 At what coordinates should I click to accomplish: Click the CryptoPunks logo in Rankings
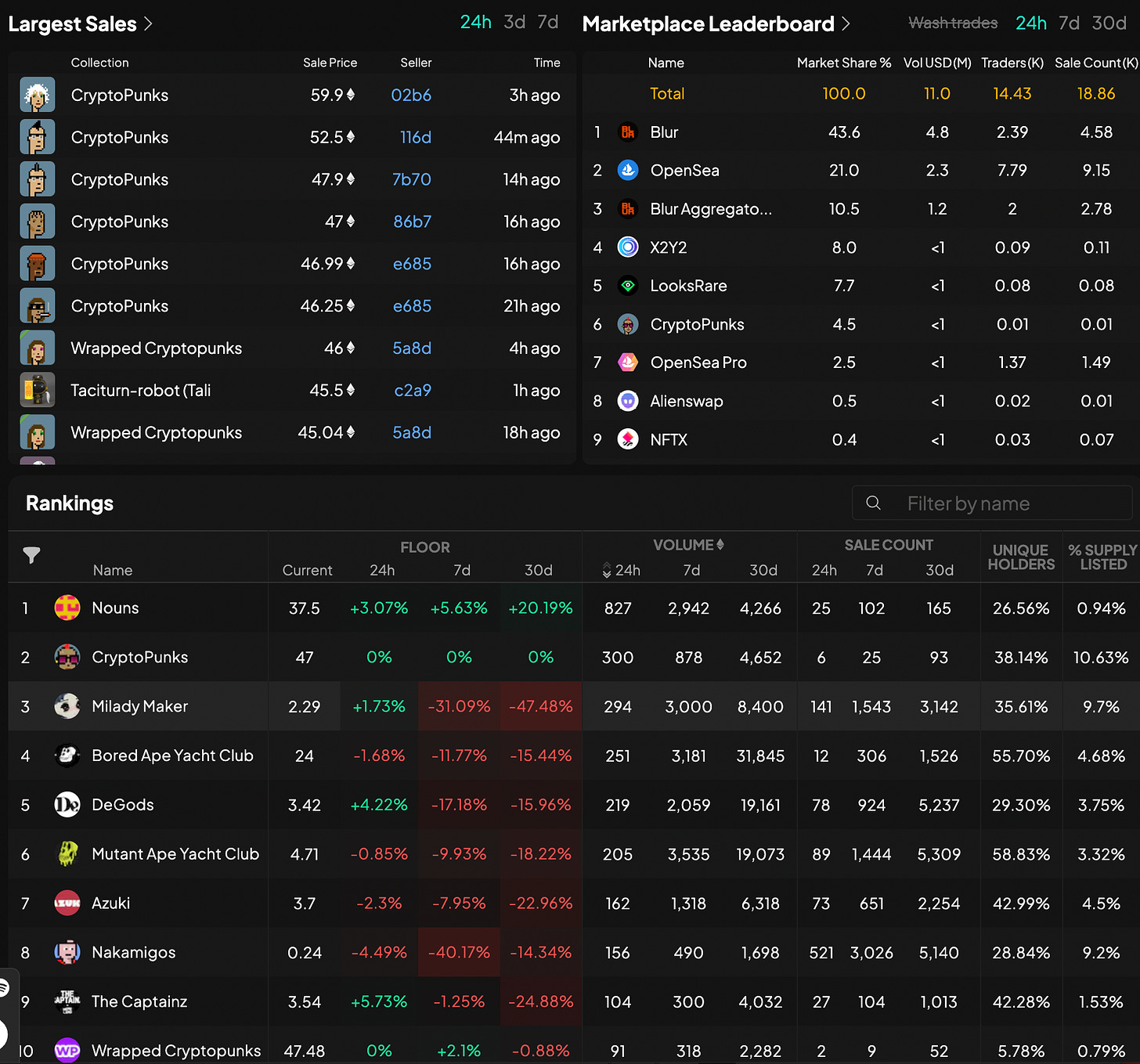click(x=67, y=657)
